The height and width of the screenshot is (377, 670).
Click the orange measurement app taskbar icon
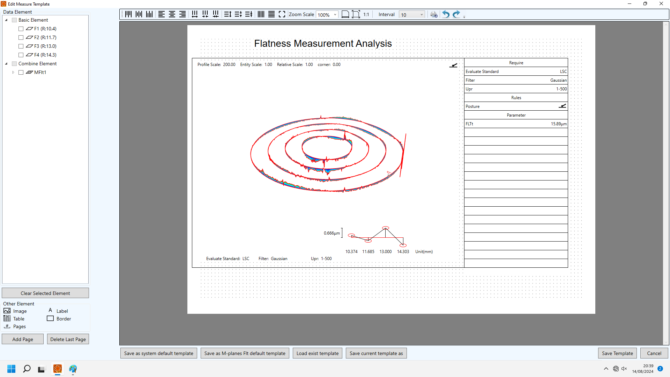coord(57,368)
